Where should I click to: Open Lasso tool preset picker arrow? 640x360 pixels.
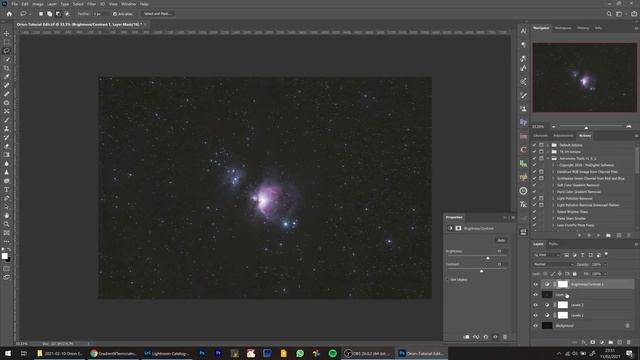pos(30,14)
